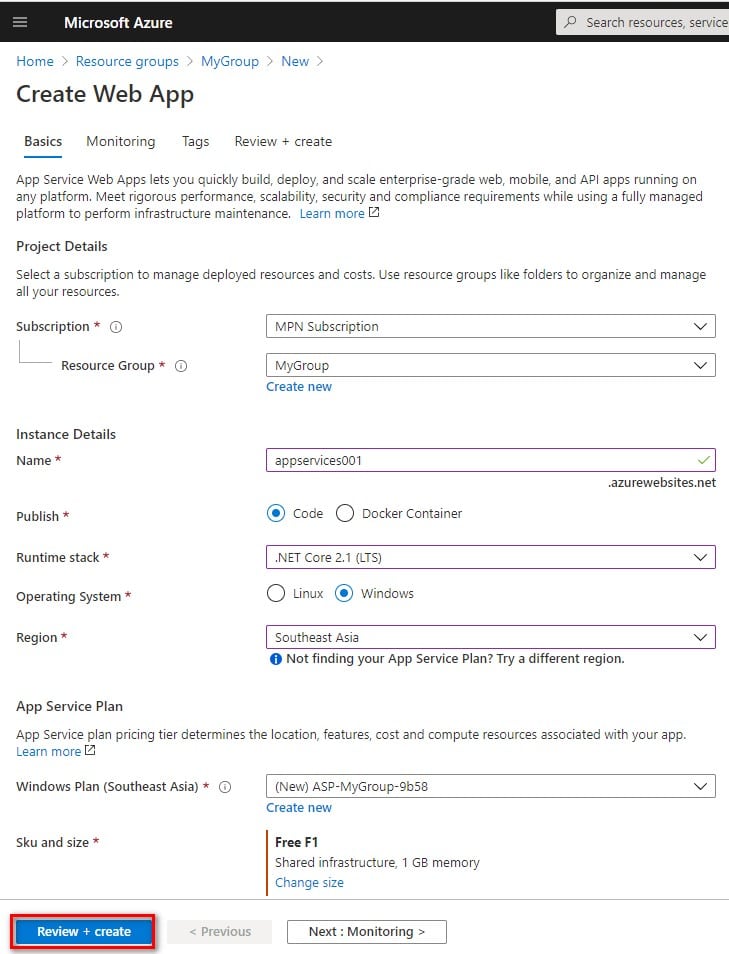Switch to the Monitoring tab
Screen dimensions: 729x954
(120, 141)
